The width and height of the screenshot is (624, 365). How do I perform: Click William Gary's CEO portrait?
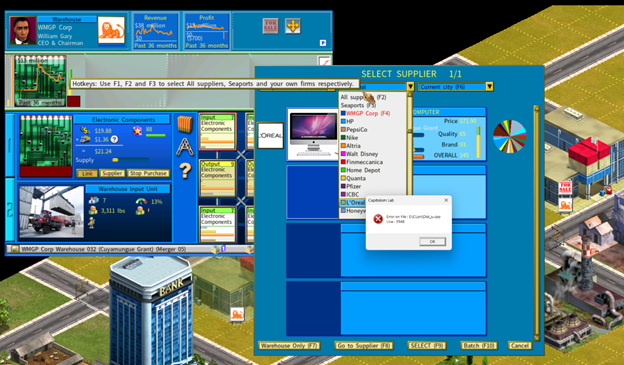coord(22,31)
